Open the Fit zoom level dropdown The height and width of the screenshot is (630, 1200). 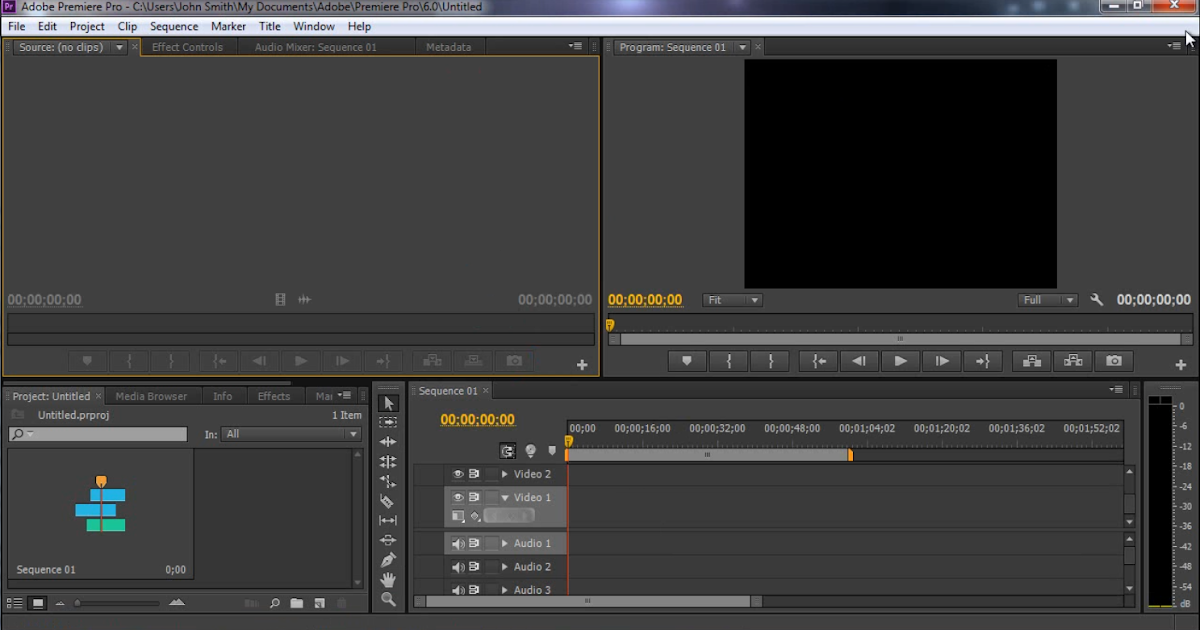point(733,300)
